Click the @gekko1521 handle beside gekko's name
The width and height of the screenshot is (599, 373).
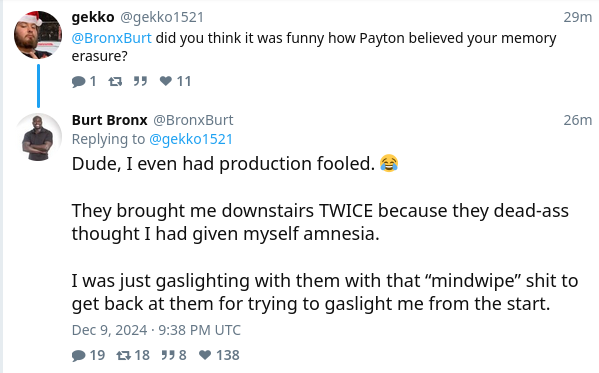(x=162, y=17)
